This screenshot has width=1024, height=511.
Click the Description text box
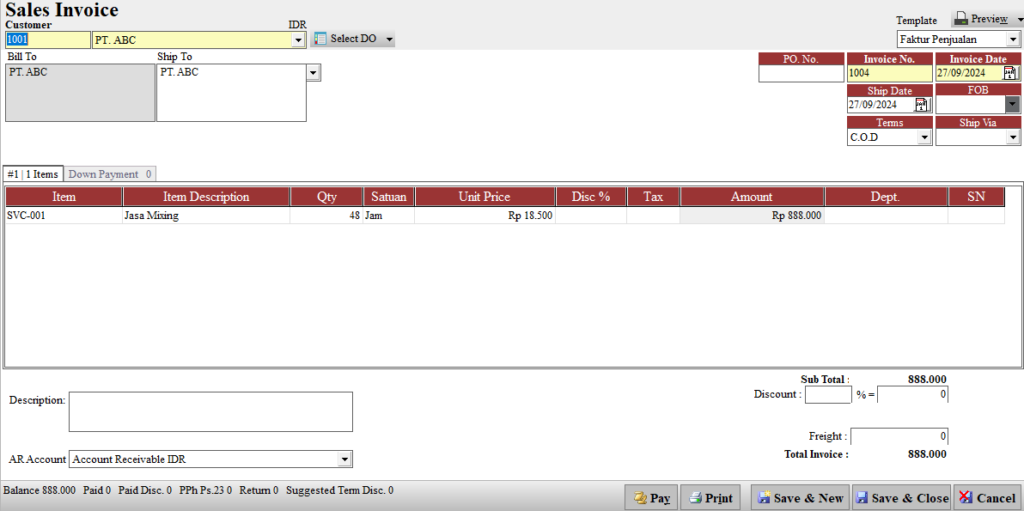pos(210,412)
